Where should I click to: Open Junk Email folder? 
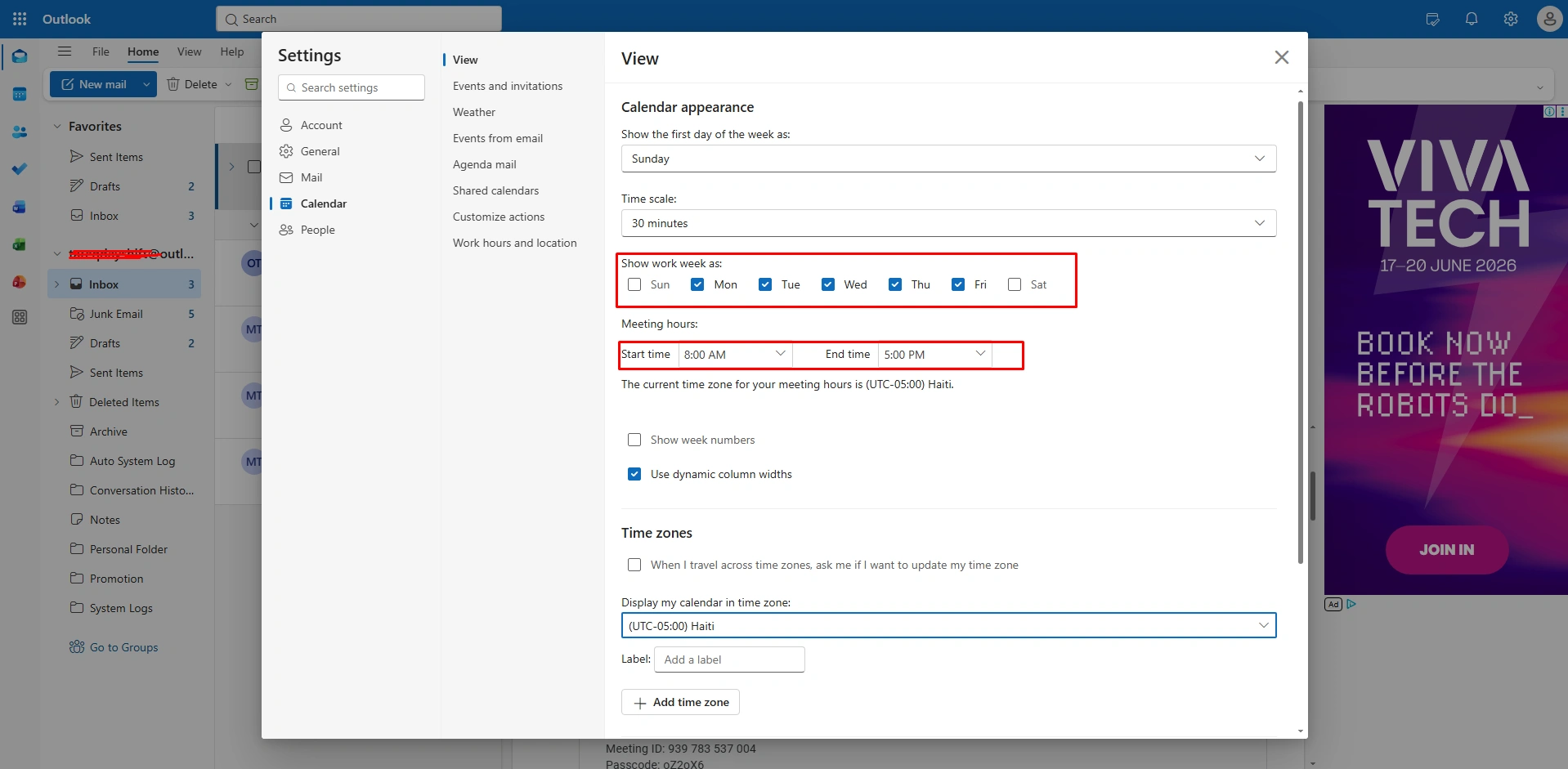click(116, 314)
